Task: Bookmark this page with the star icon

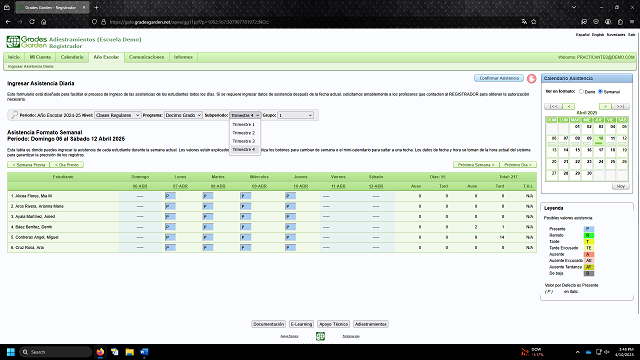Action: point(533,22)
